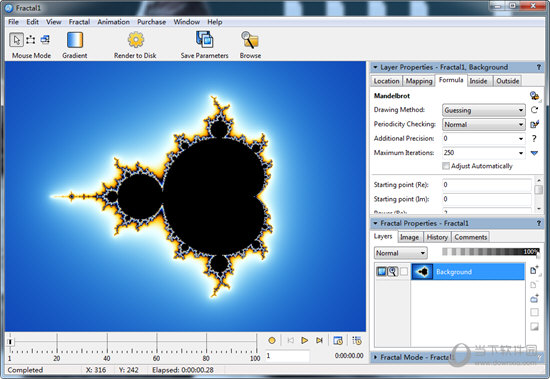This screenshot has height=379, width=550.
Task: Toggle Background layer editable magnifier icon
Action: pos(393,271)
